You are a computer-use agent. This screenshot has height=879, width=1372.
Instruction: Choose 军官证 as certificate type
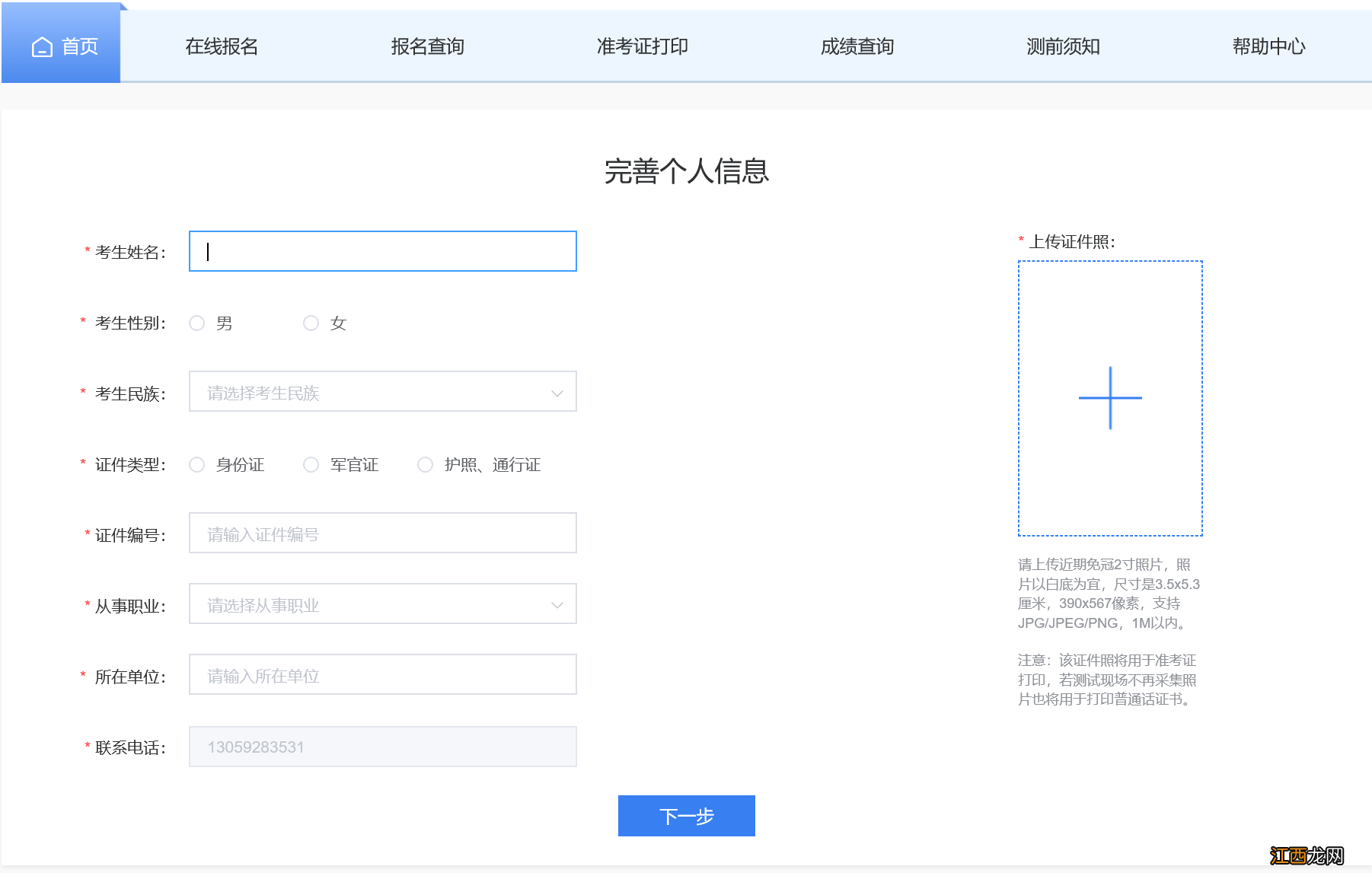(x=311, y=465)
